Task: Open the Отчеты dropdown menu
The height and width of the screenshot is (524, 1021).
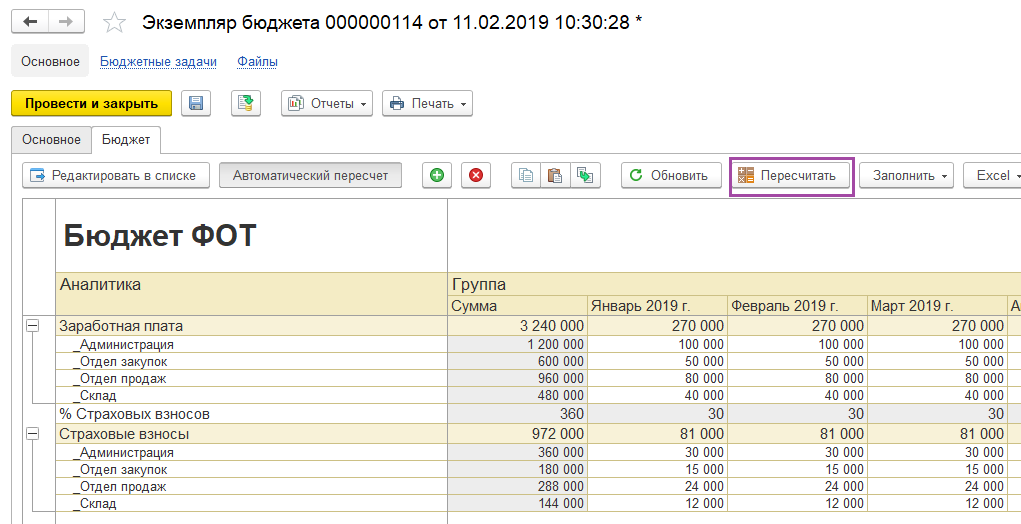Action: [327, 103]
